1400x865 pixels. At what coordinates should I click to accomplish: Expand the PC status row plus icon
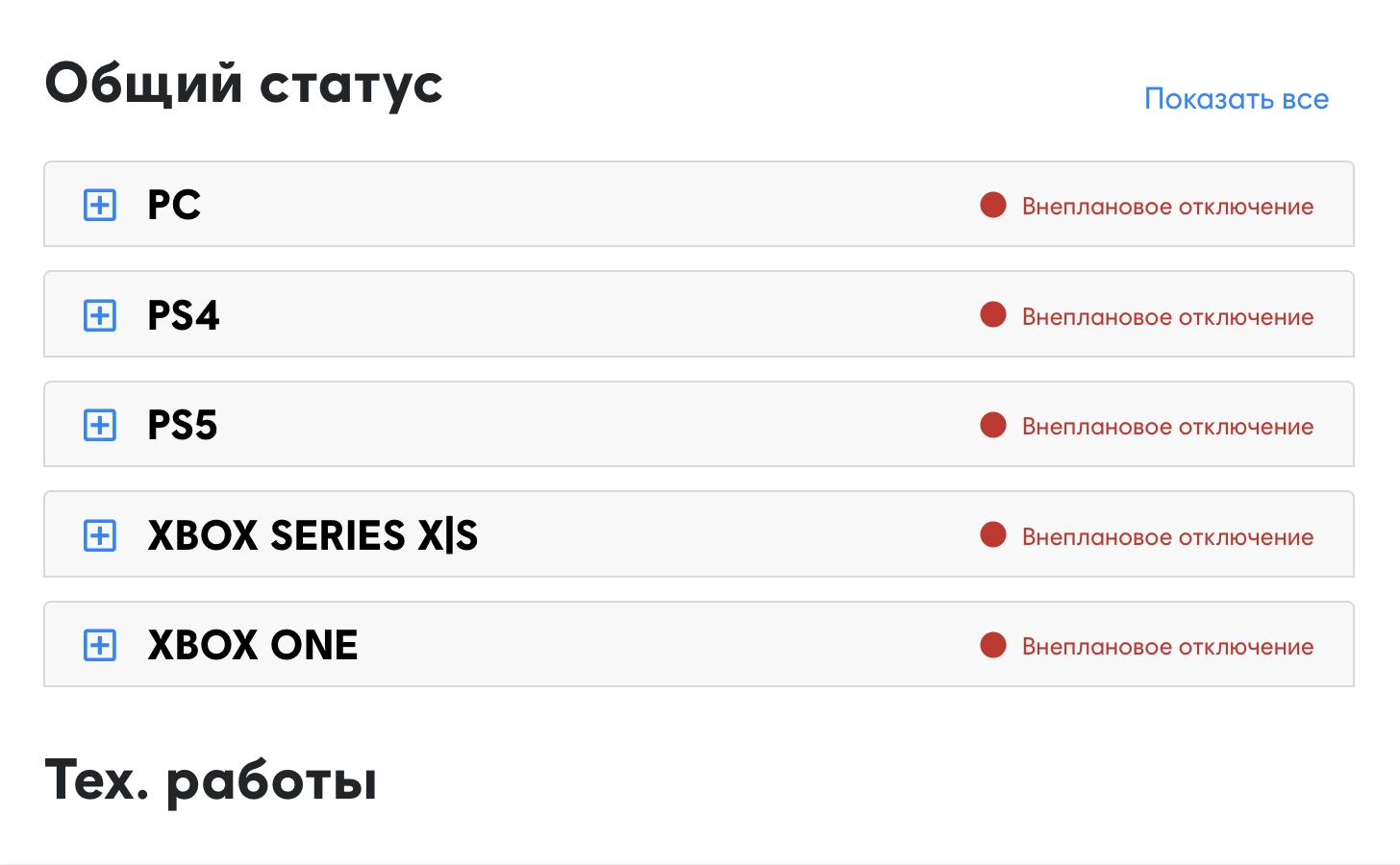(100, 205)
